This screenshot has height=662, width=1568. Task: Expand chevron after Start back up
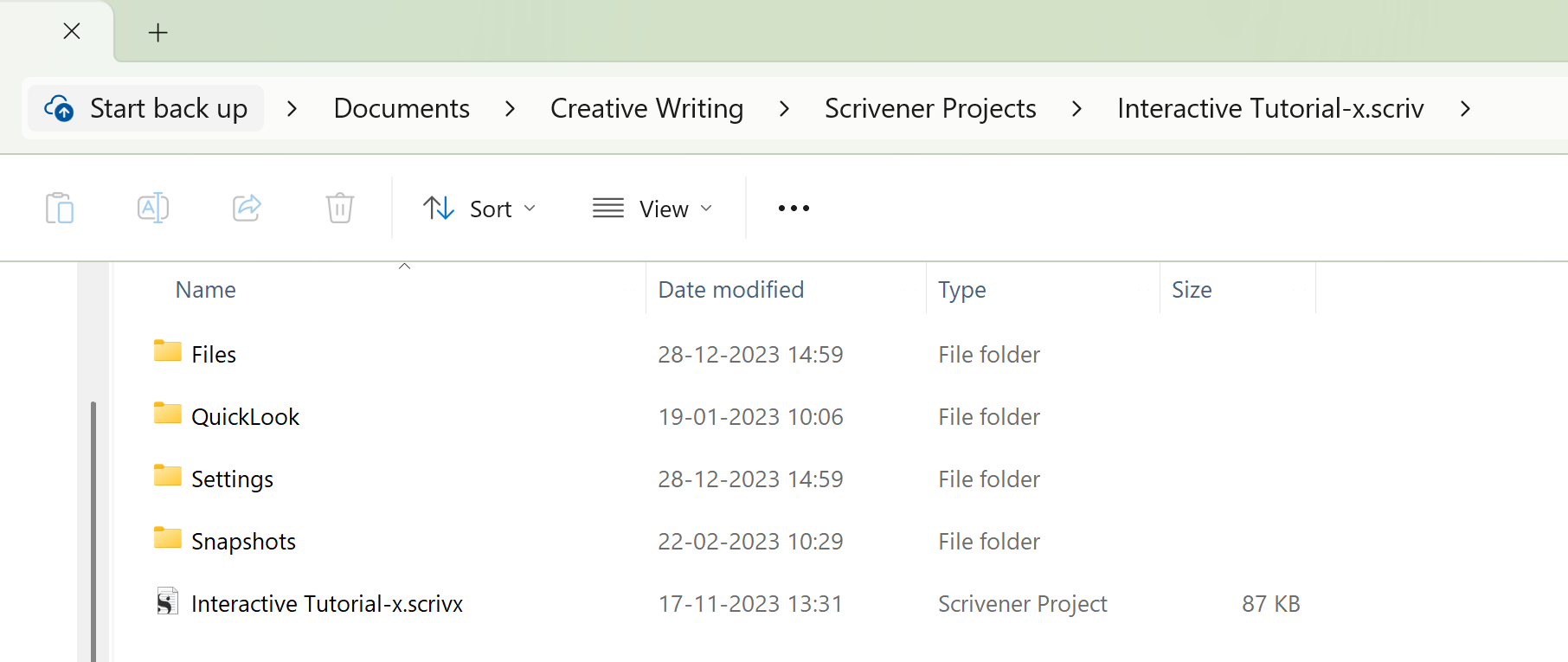click(x=292, y=109)
